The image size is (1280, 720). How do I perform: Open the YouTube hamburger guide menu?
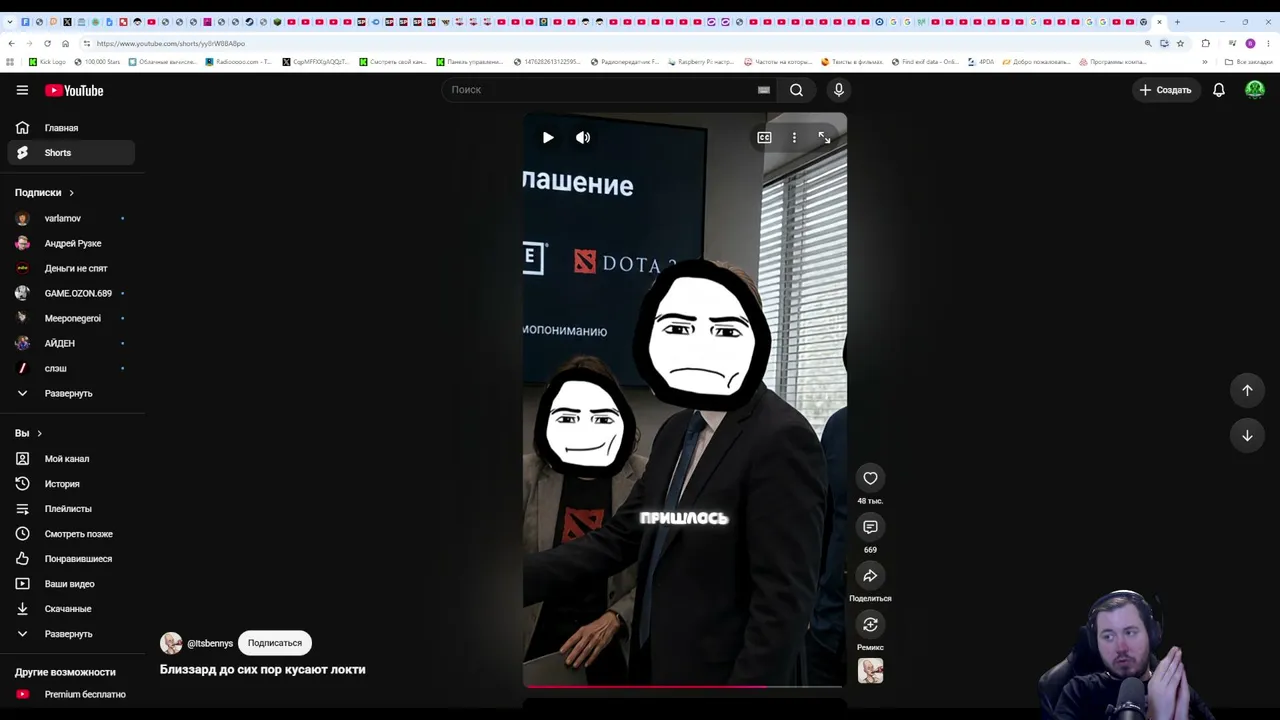(x=22, y=90)
